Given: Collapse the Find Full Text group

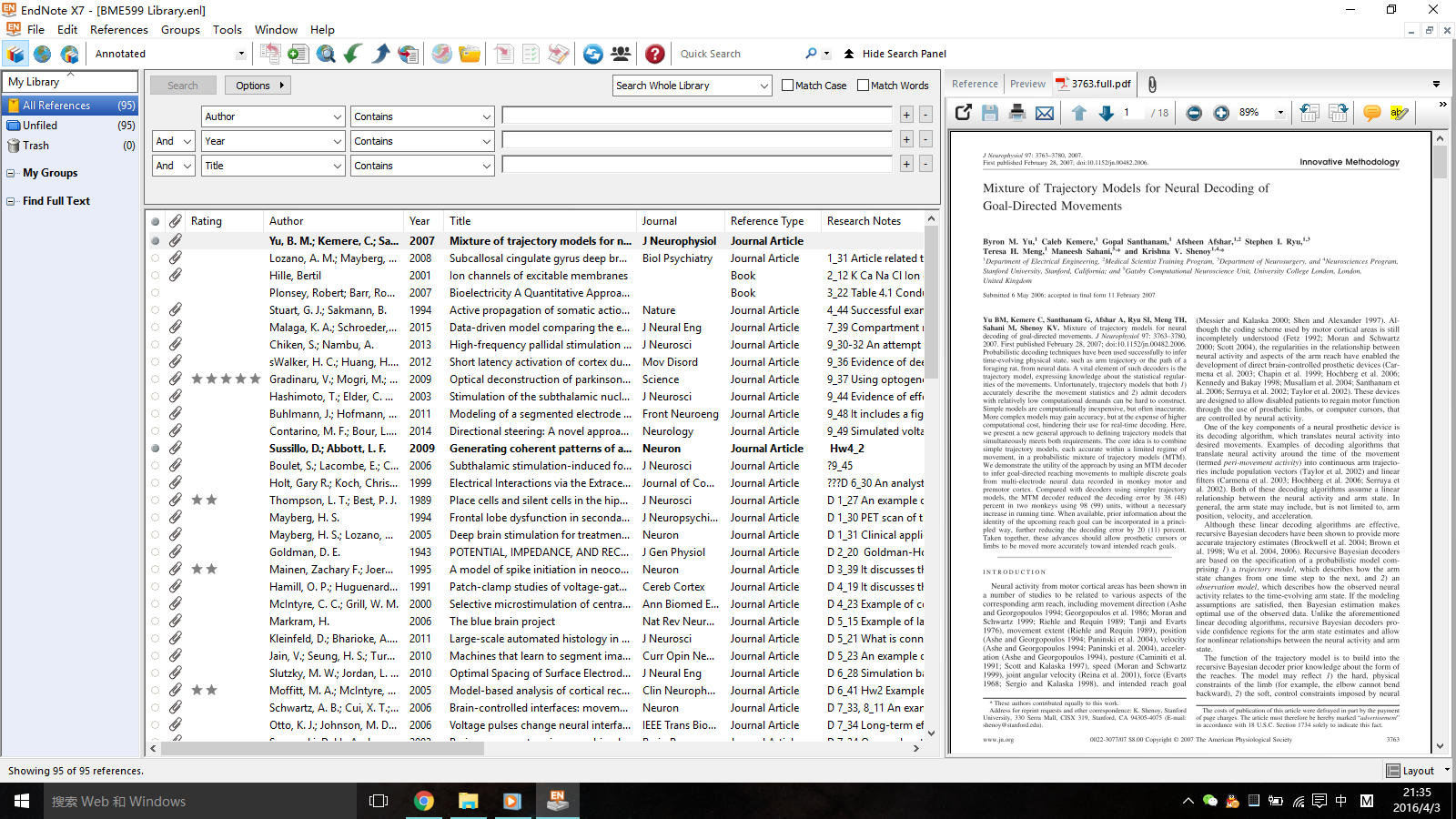Looking at the screenshot, I should click(11, 201).
